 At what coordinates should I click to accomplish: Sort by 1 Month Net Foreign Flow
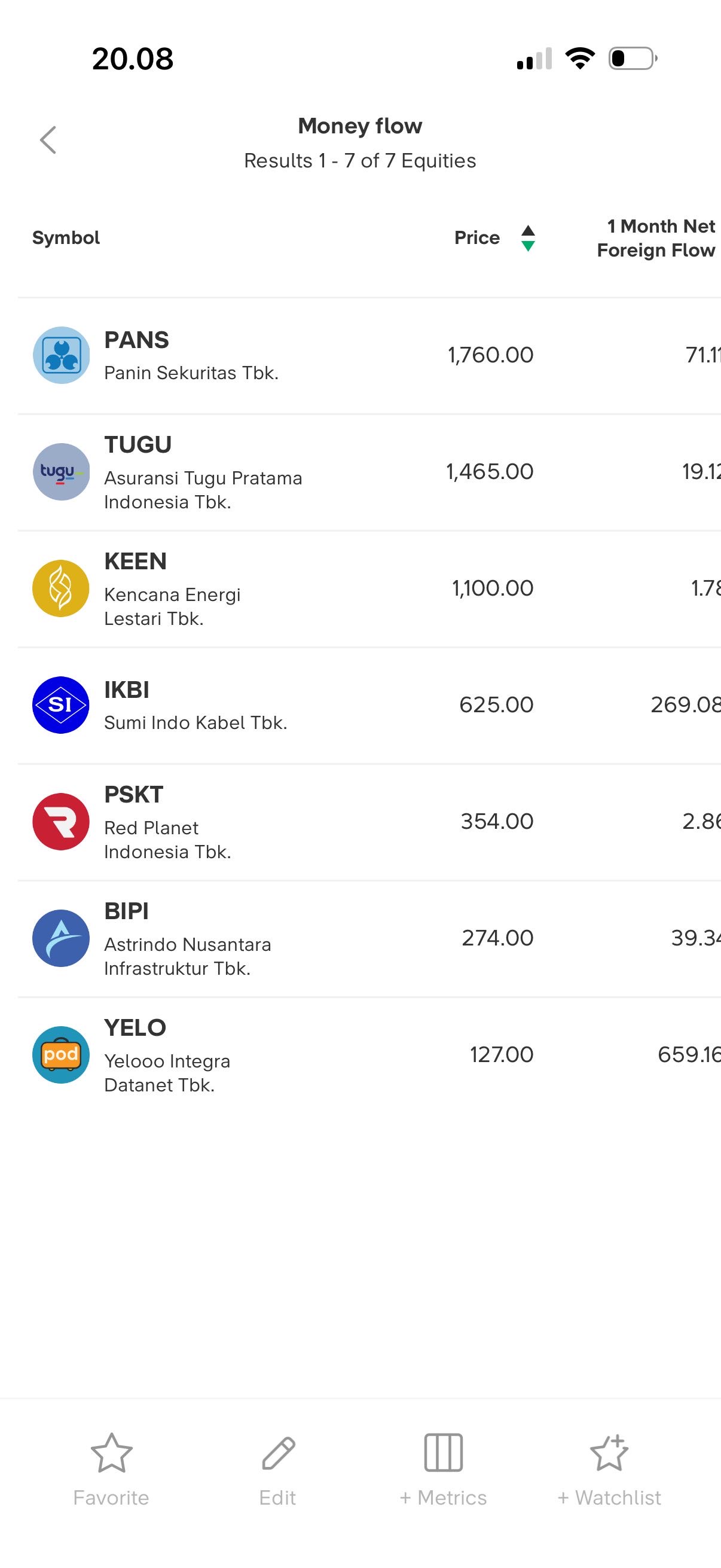[x=656, y=238]
